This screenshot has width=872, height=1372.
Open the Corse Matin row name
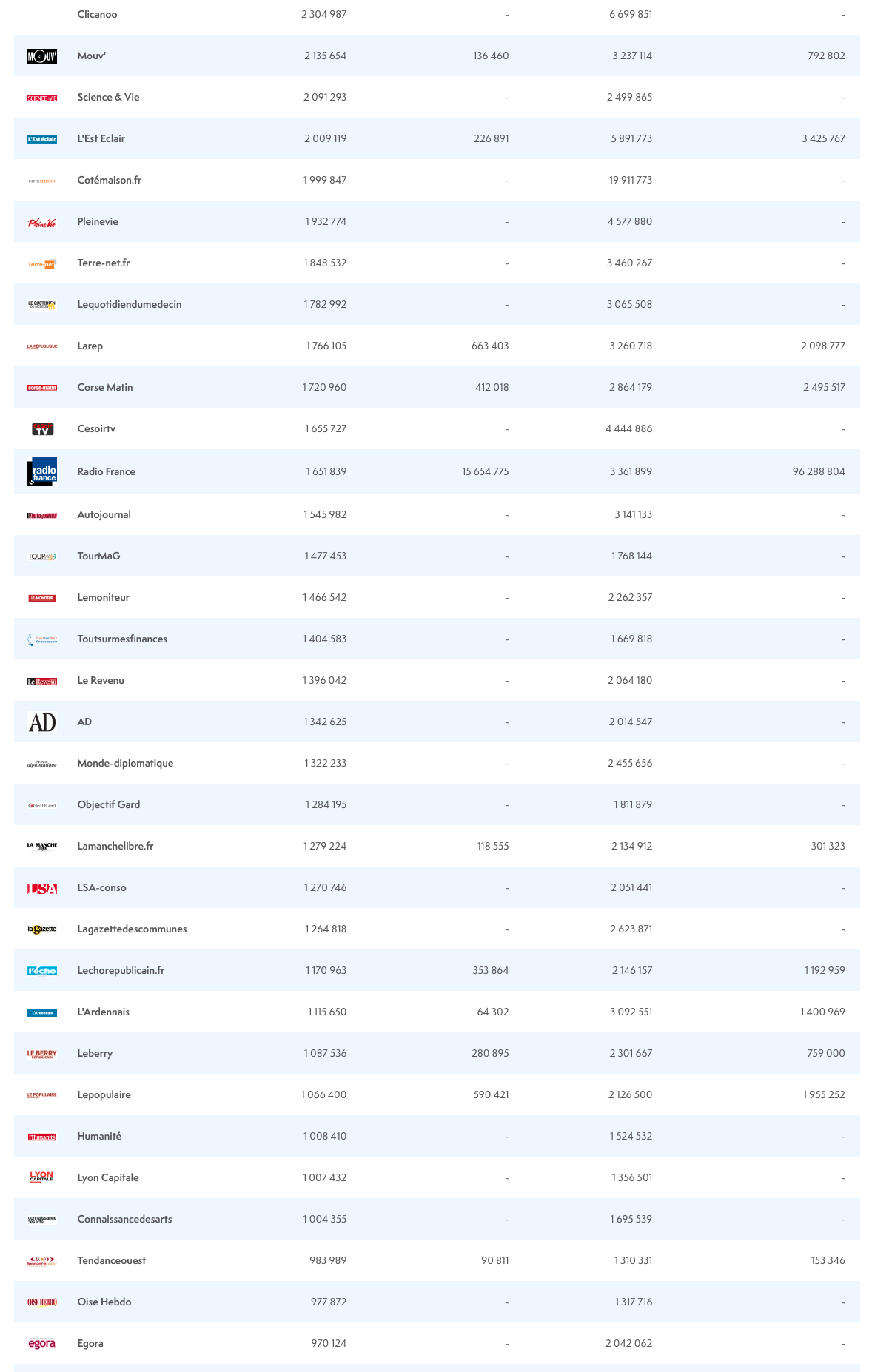pos(105,387)
